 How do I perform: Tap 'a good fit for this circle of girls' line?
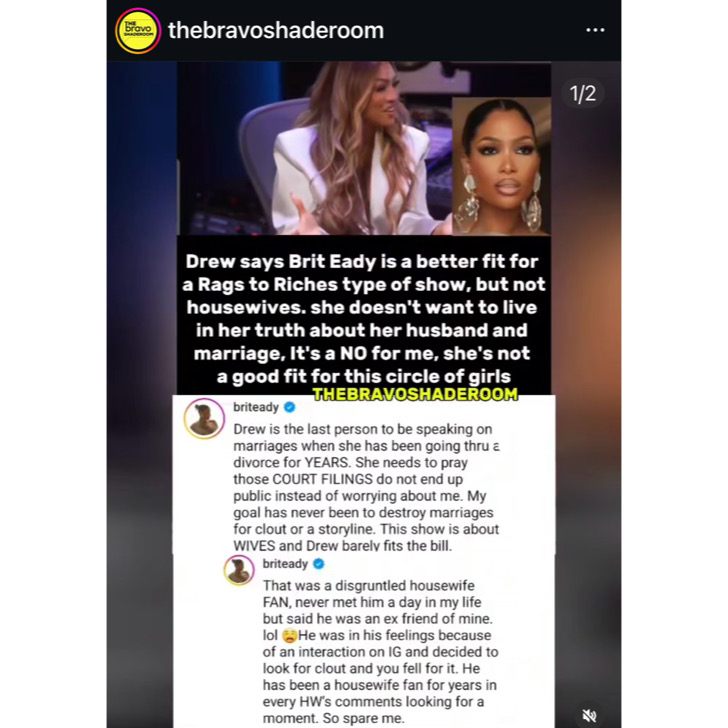(x=364, y=376)
